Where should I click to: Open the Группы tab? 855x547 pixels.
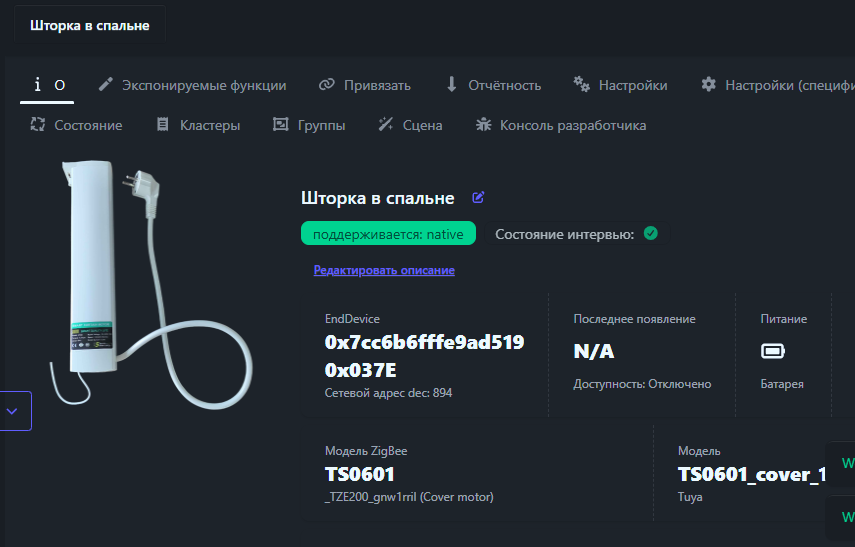tap(309, 125)
